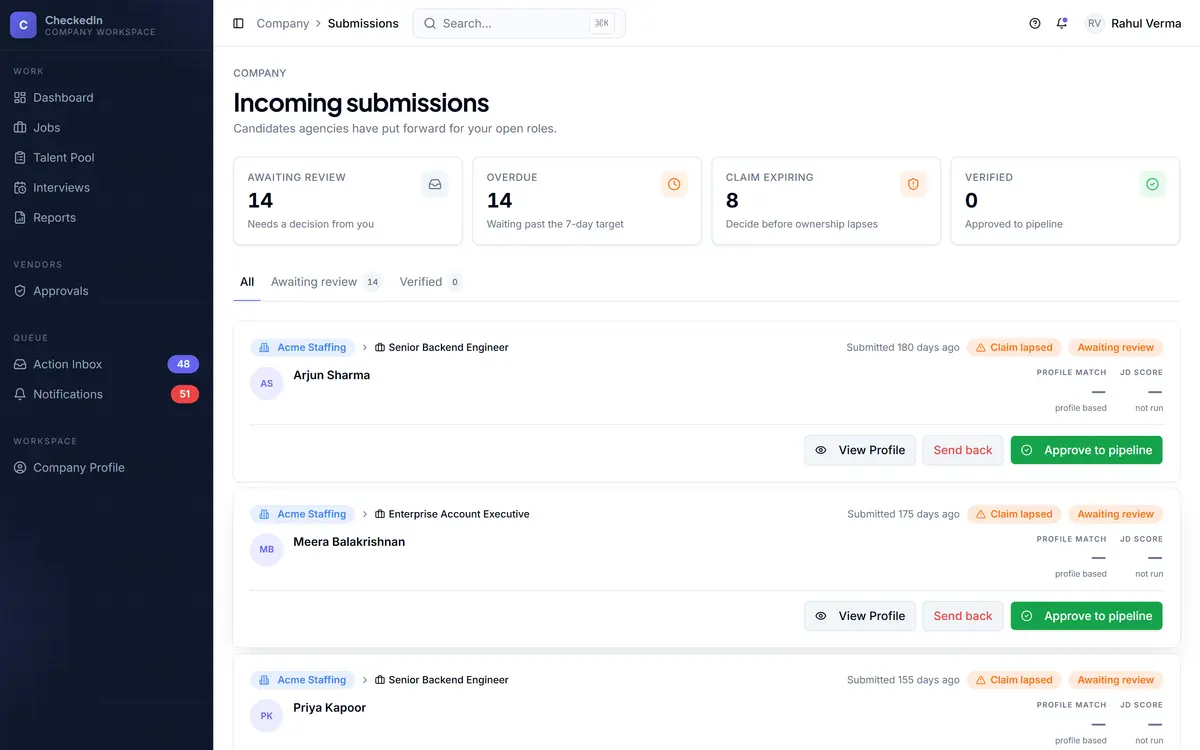Focus the Search input field
Screen dimensions: 1200x750
pyautogui.click(x=519, y=23)
